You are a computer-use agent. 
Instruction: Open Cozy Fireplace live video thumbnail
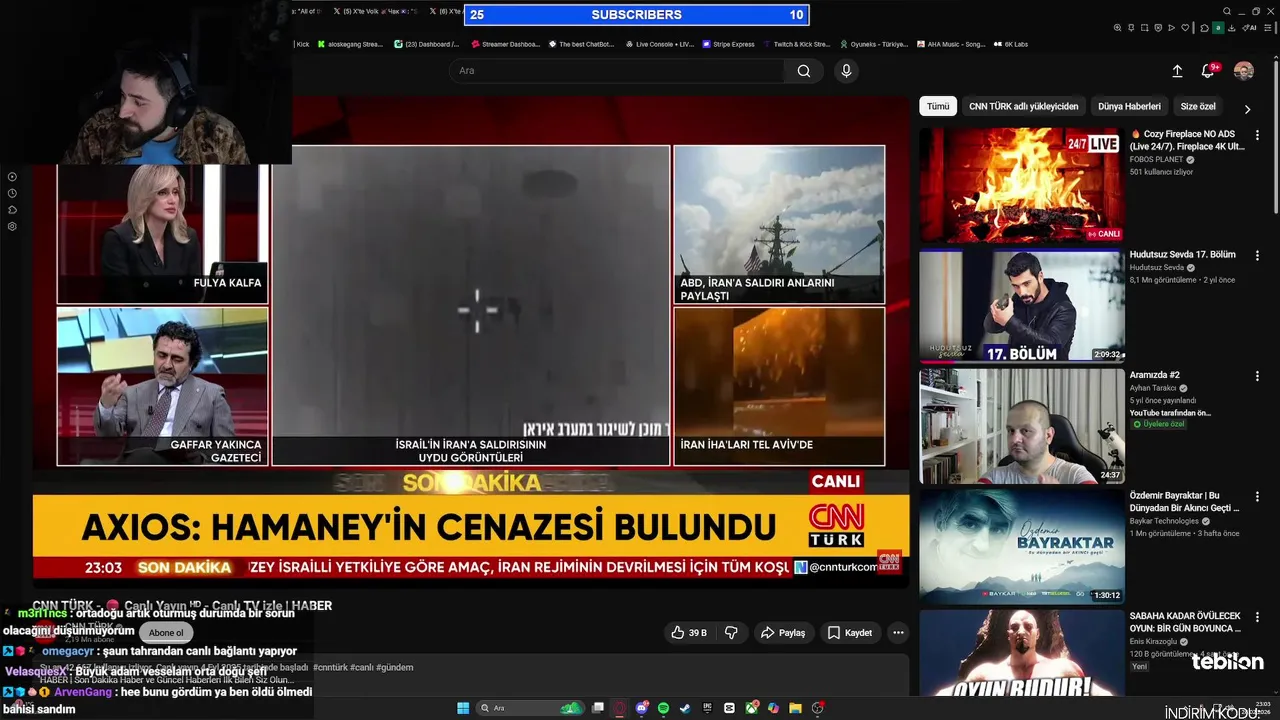(x=1021, y=185)
